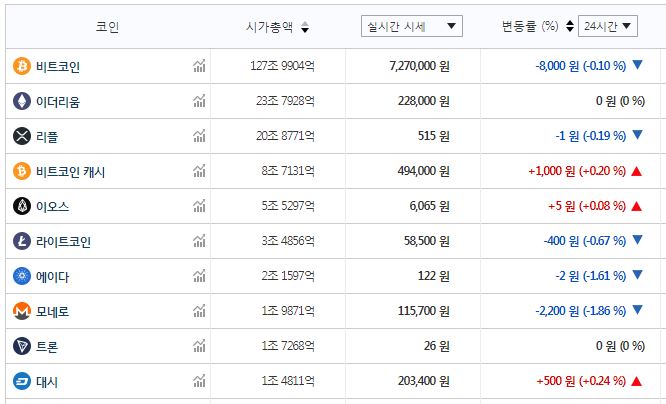Click the Ripple coin logo icon
This screenshot has height=404, width=666.
(21, 136)
